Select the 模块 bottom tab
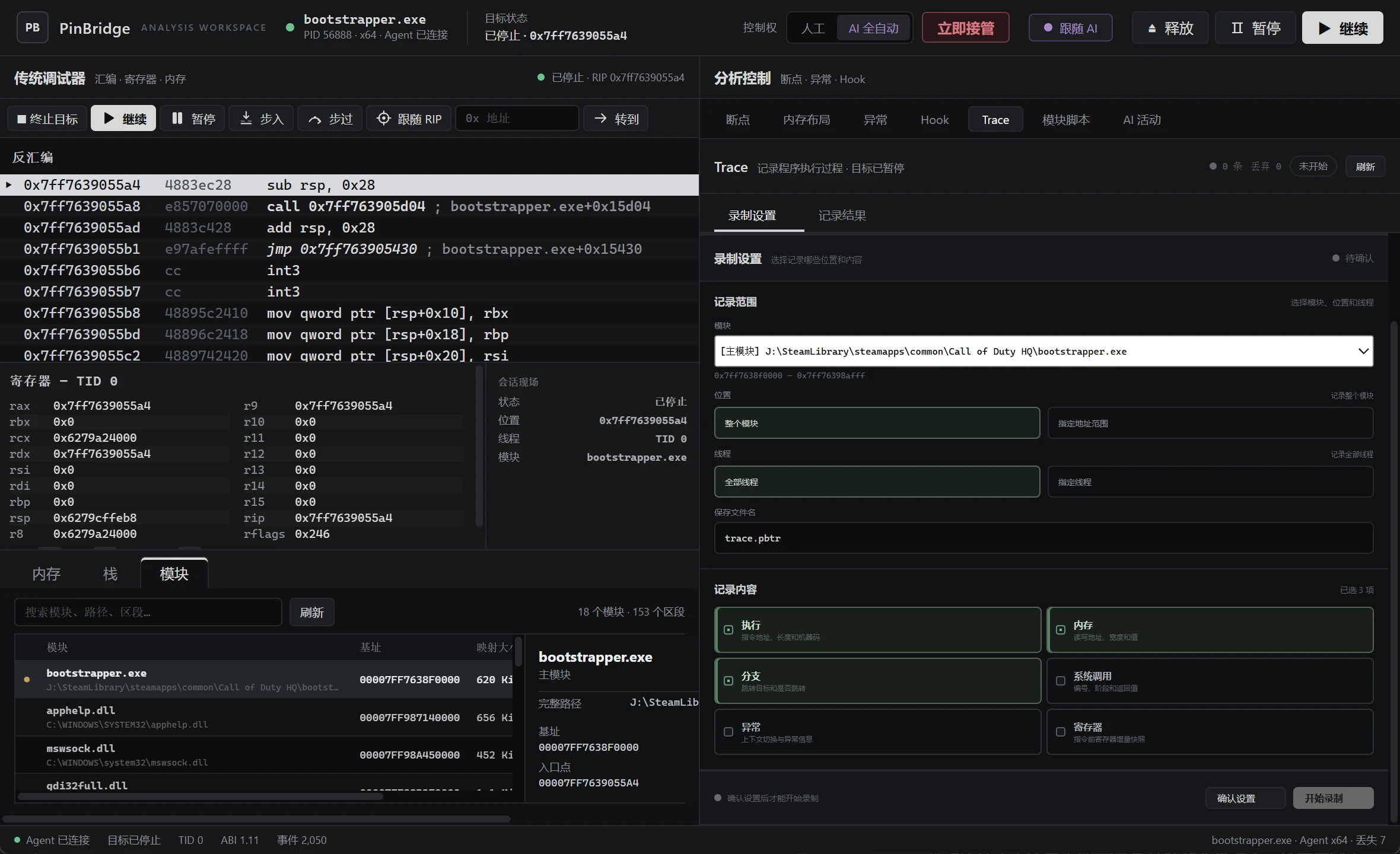 (x=174, y=573)
